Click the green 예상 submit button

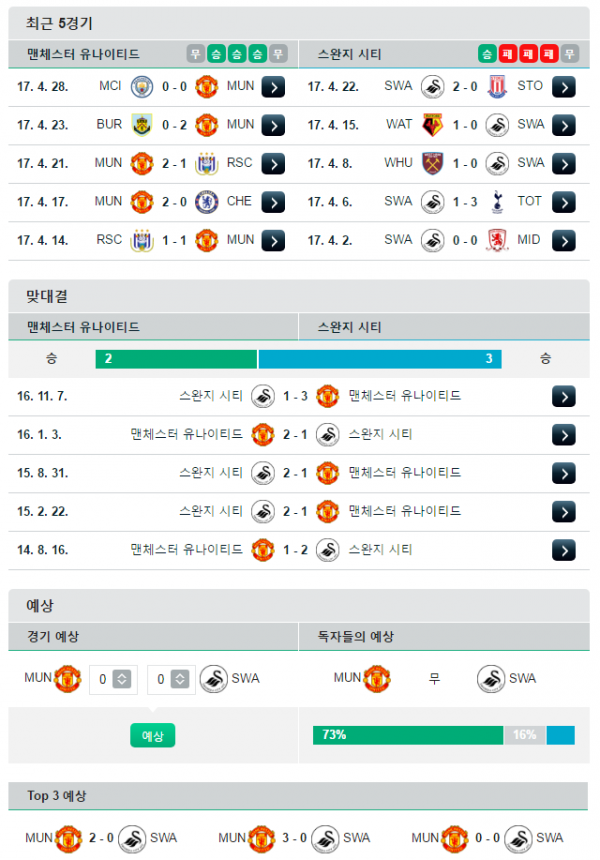coord(152,735)
